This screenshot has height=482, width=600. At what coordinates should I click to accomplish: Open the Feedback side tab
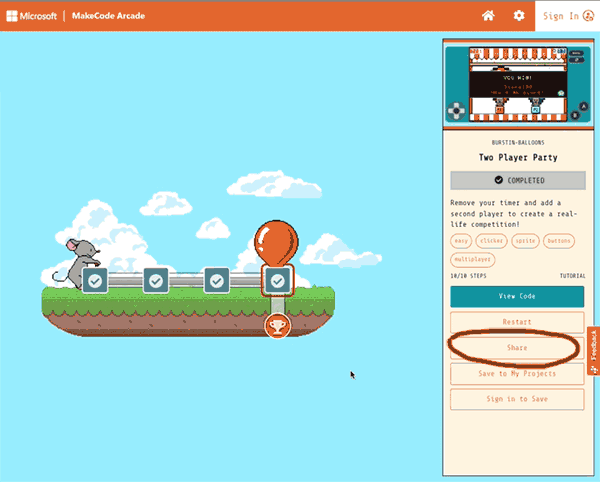(593, 351)
